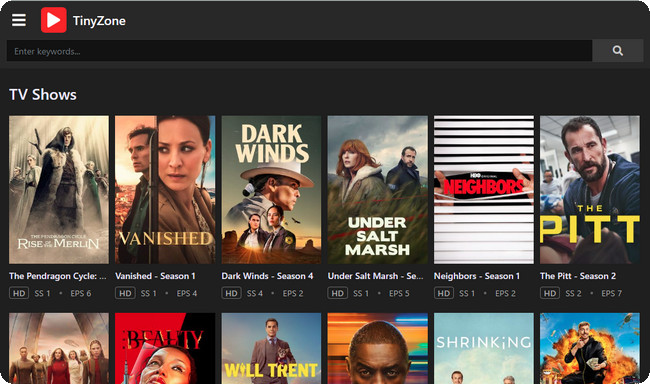The height and width of the screenshot is (384, 650).
Task: Open the explosion poster with man holding cash
Action: [x=590, y=348]
